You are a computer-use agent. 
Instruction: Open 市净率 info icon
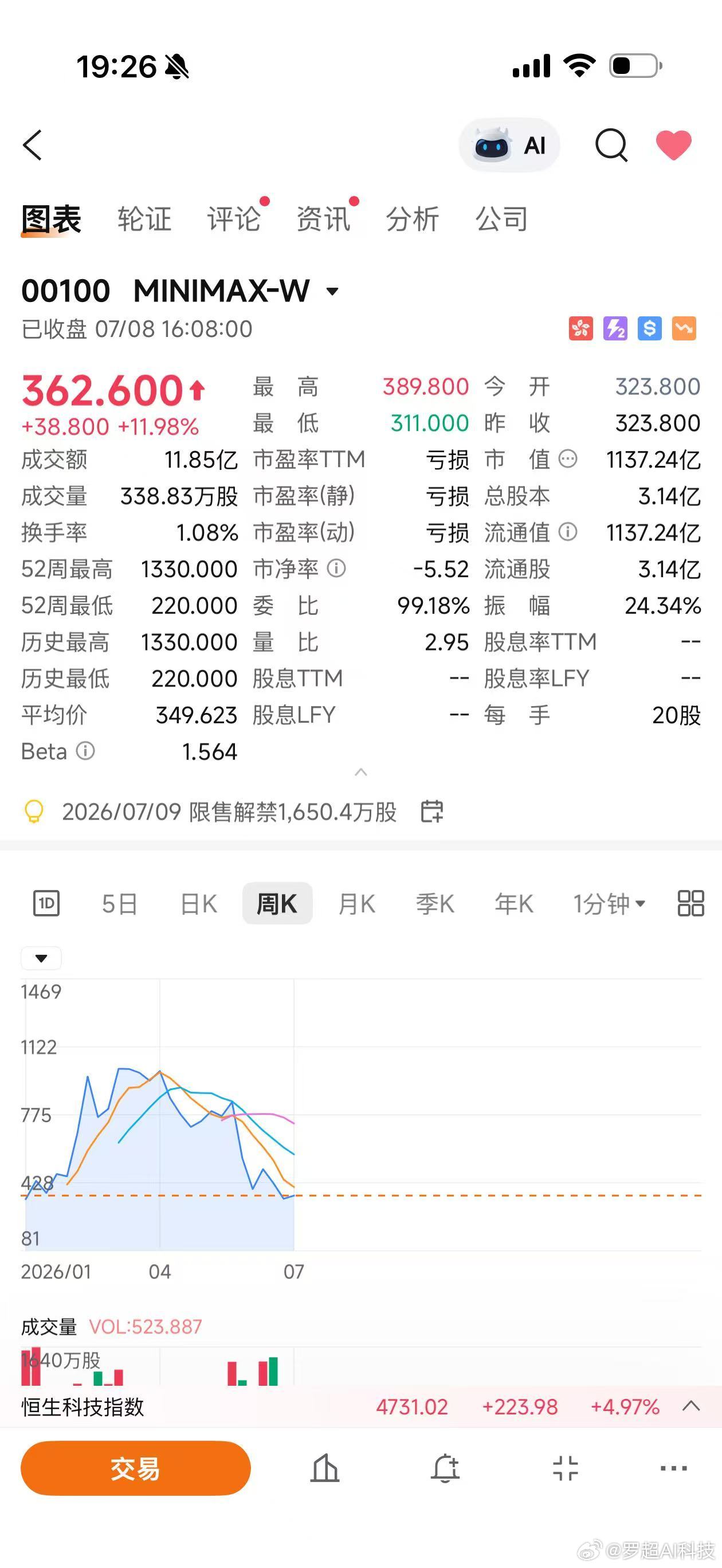click(336, 569)
